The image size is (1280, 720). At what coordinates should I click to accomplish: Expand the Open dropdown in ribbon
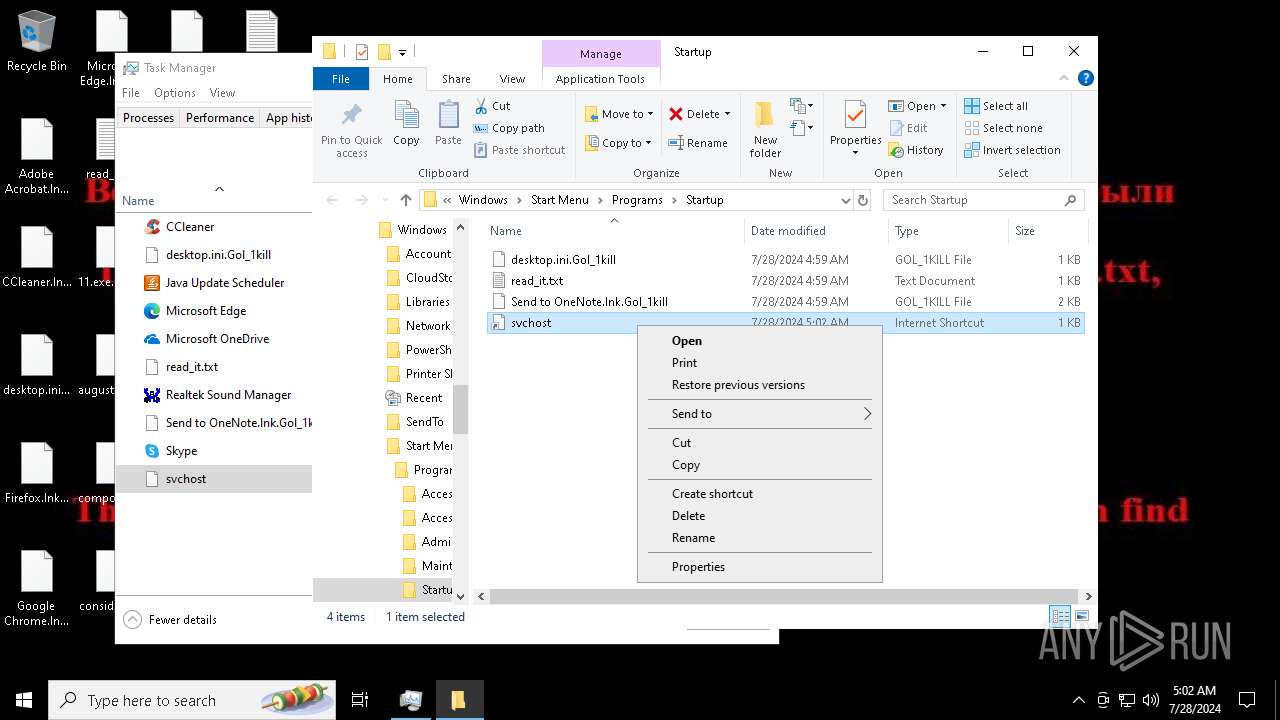[943, 106]
